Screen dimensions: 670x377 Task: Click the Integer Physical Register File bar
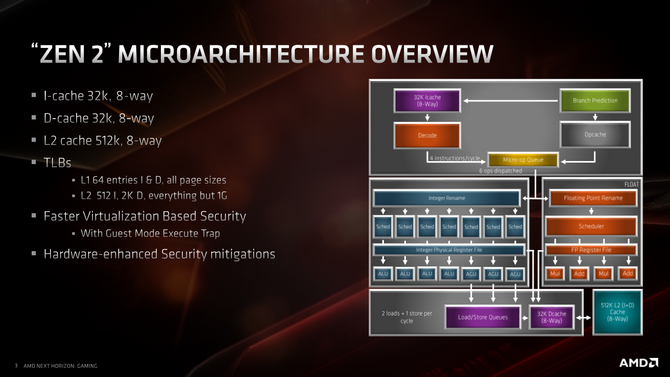point(449,250)
